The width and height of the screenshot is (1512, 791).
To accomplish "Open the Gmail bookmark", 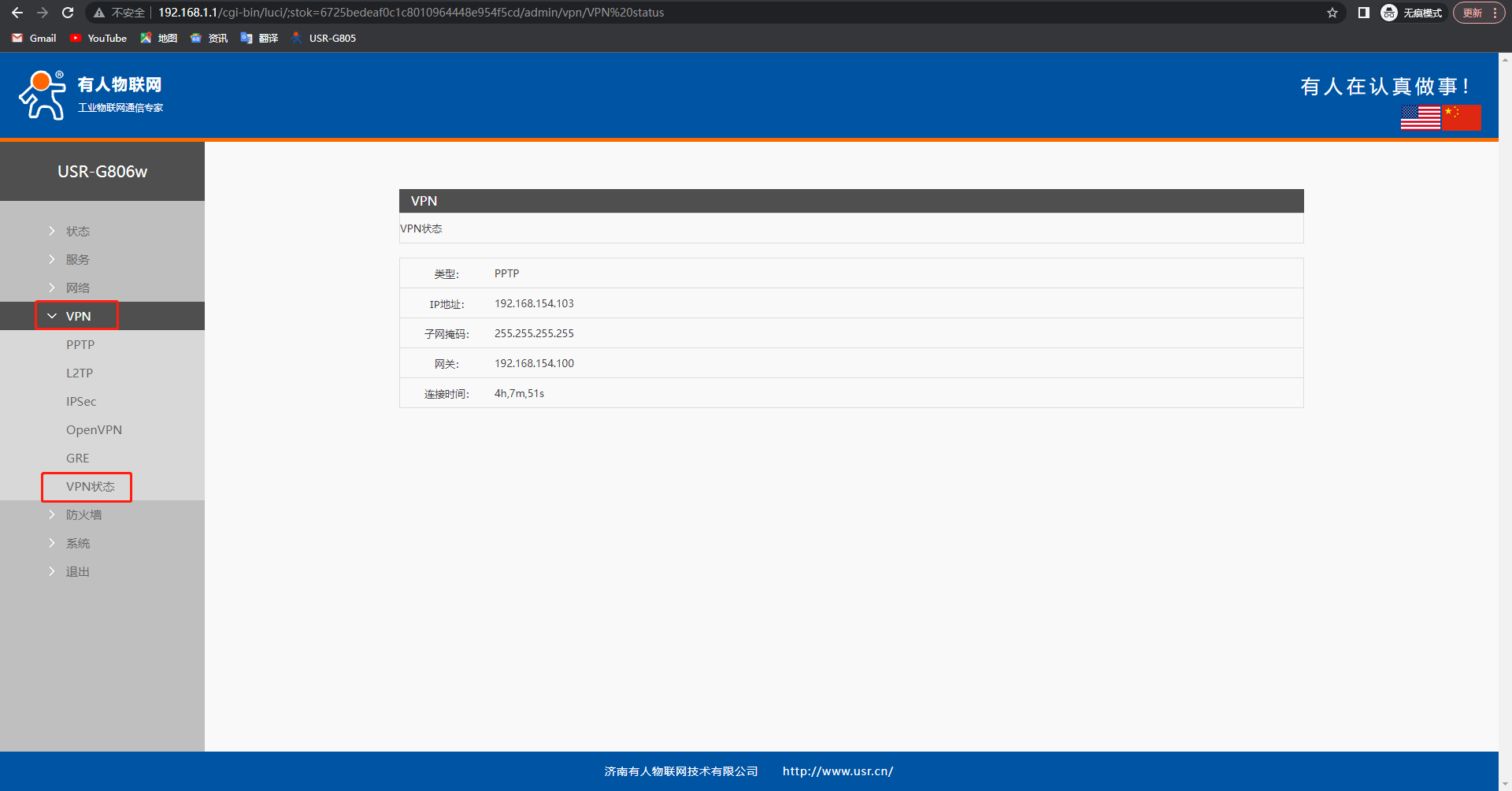I will point(35,38).
